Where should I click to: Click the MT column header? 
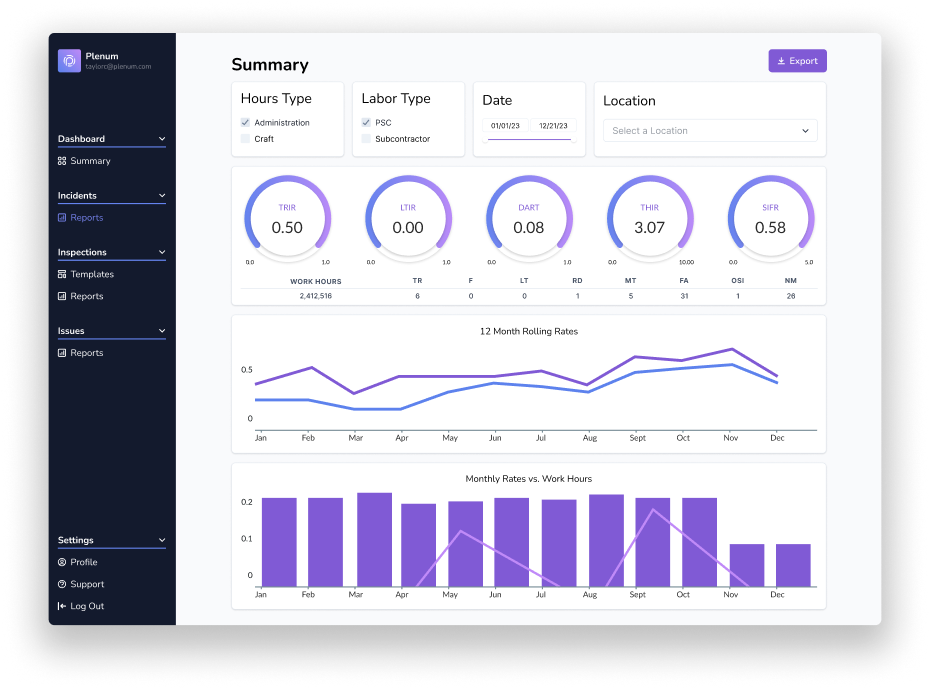tap(630, 281)
